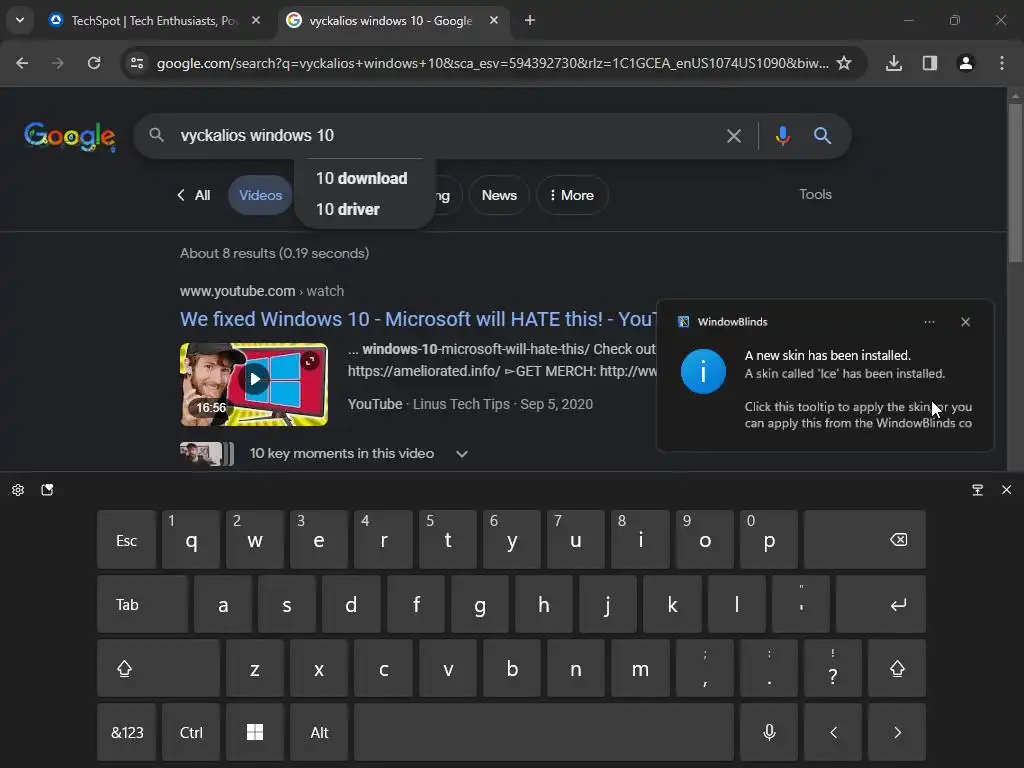Open a new browser tab
This screenshot has width=1024, height=768.
[530, 20]
